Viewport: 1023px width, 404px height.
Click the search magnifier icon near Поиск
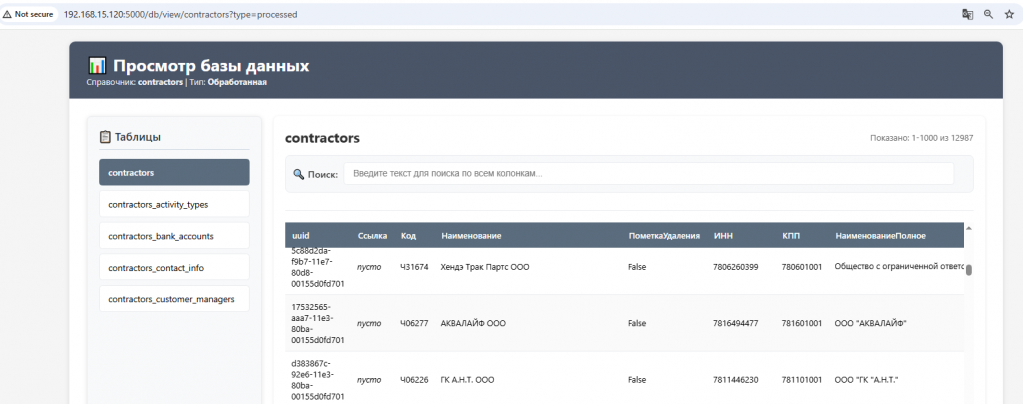tap(298, 174)
